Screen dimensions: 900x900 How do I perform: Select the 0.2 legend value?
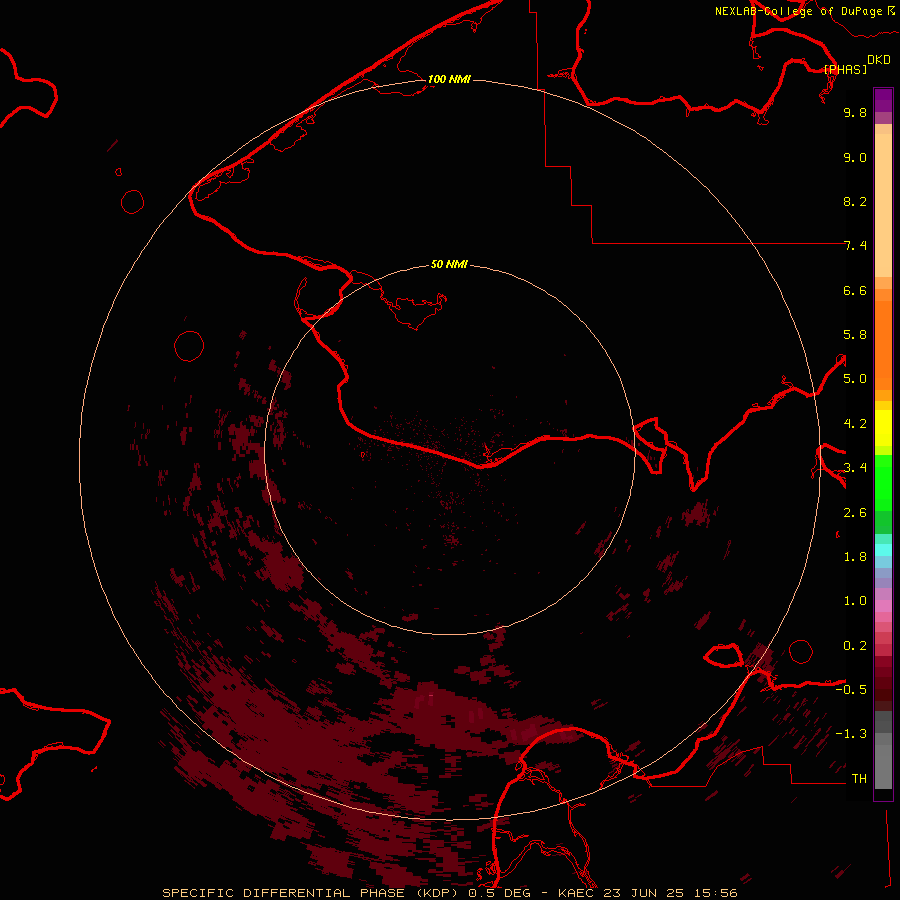(855, 646)
